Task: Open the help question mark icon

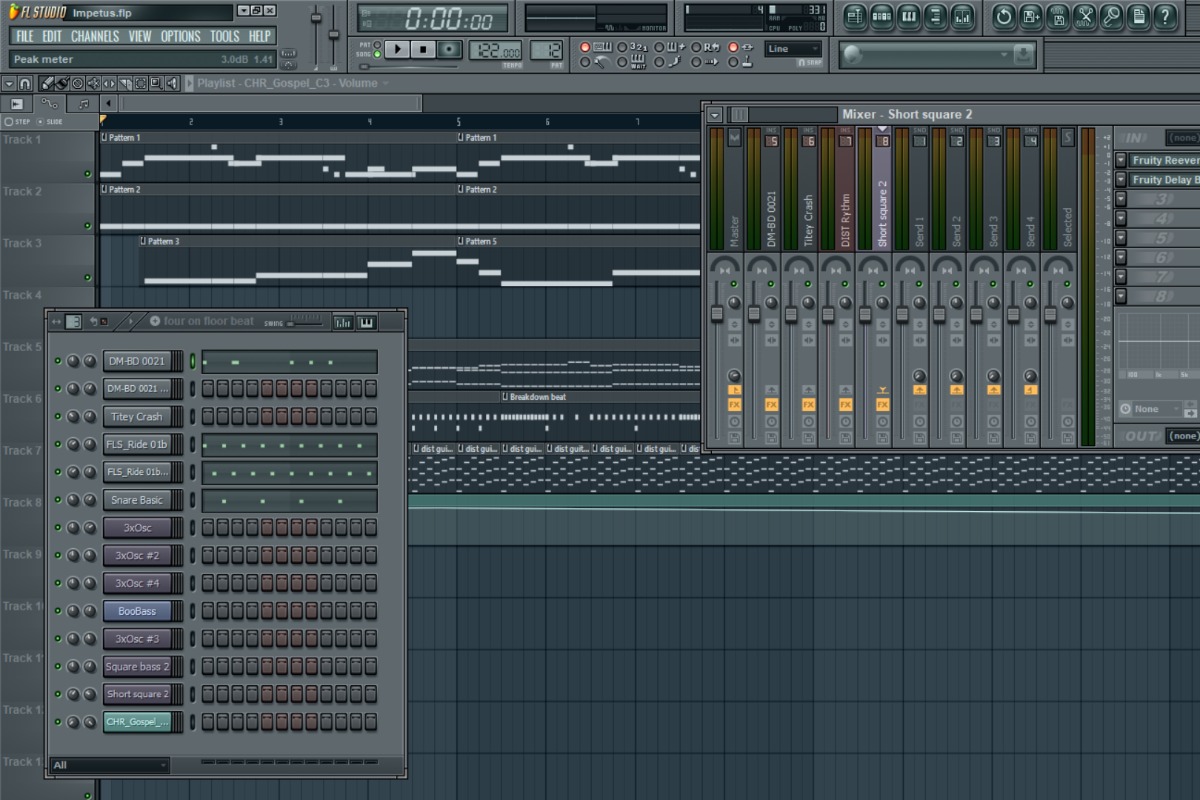Action: coord(1166,16)
